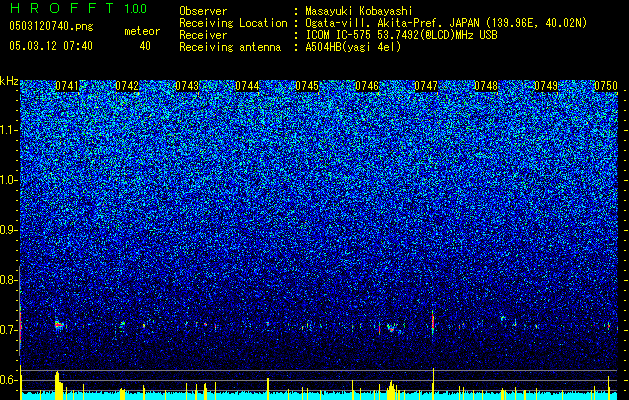Viewport: 629px width, 400px height.
Task: Click the 0744 time marker
Action: coord(247,86)
